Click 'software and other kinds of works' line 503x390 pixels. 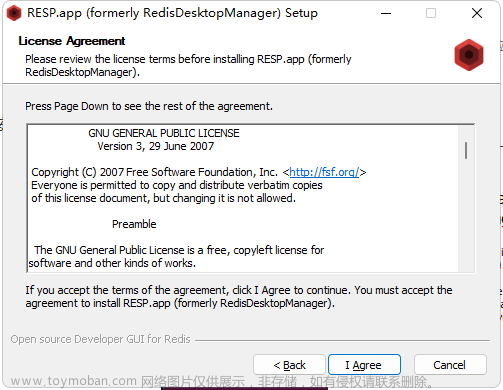(x=112, y=263)
